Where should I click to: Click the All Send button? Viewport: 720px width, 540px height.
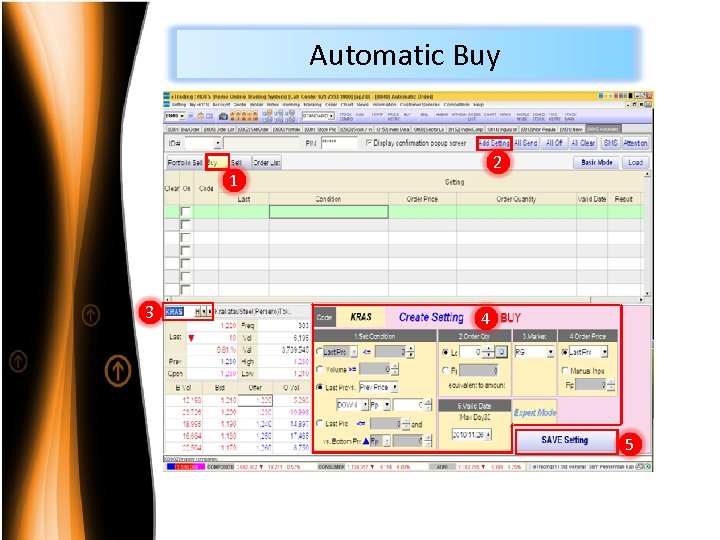(525, 143)
